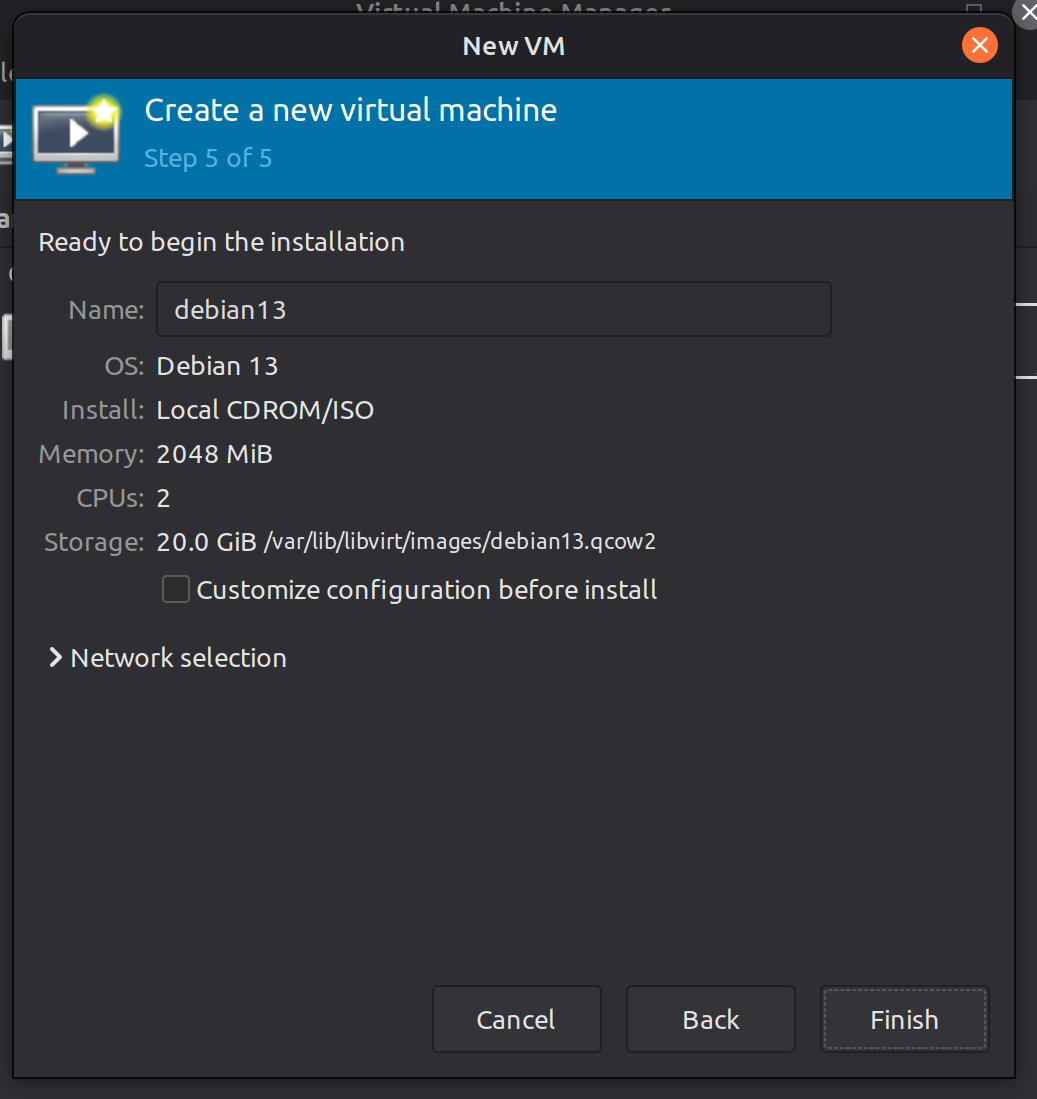Expand the Network selection section
Viewport: 1037px width, 1099px height.
pyautogui.click(x=167, y=658)
